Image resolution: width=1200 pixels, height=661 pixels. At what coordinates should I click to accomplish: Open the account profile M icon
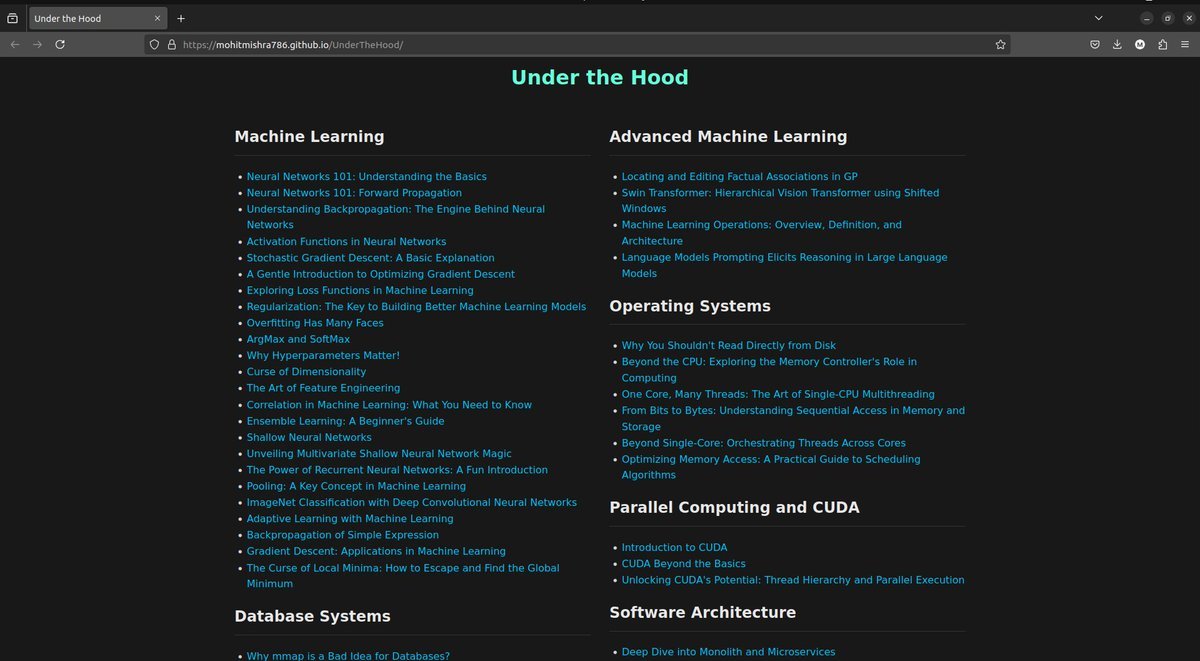[x=1140, y=44]
